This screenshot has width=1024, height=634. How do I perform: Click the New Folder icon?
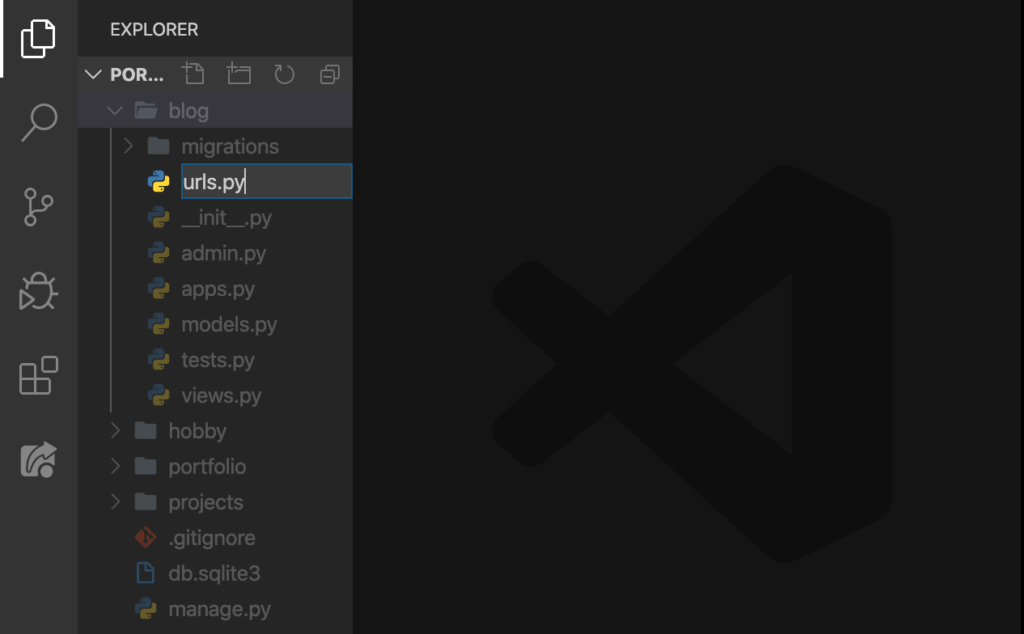(239, 74)
